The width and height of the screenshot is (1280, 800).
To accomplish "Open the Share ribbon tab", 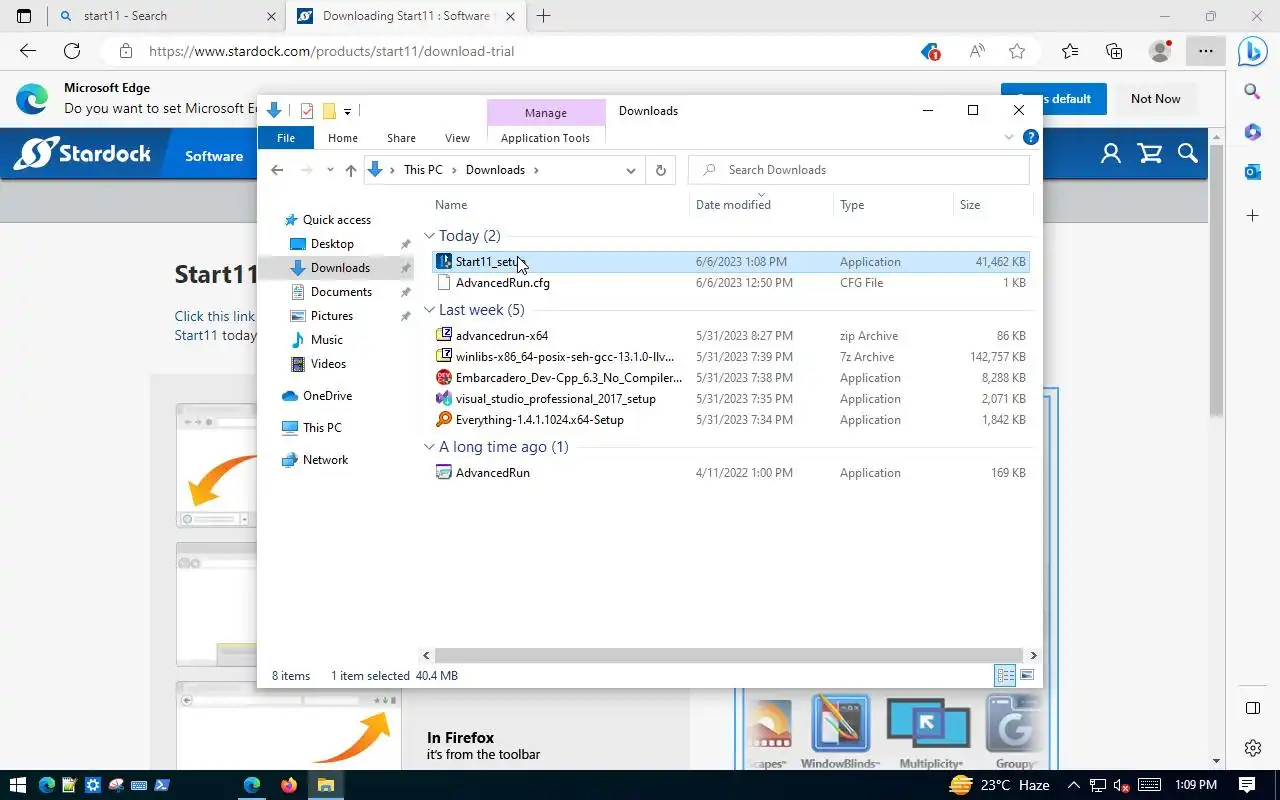I will tap(401, 138).
